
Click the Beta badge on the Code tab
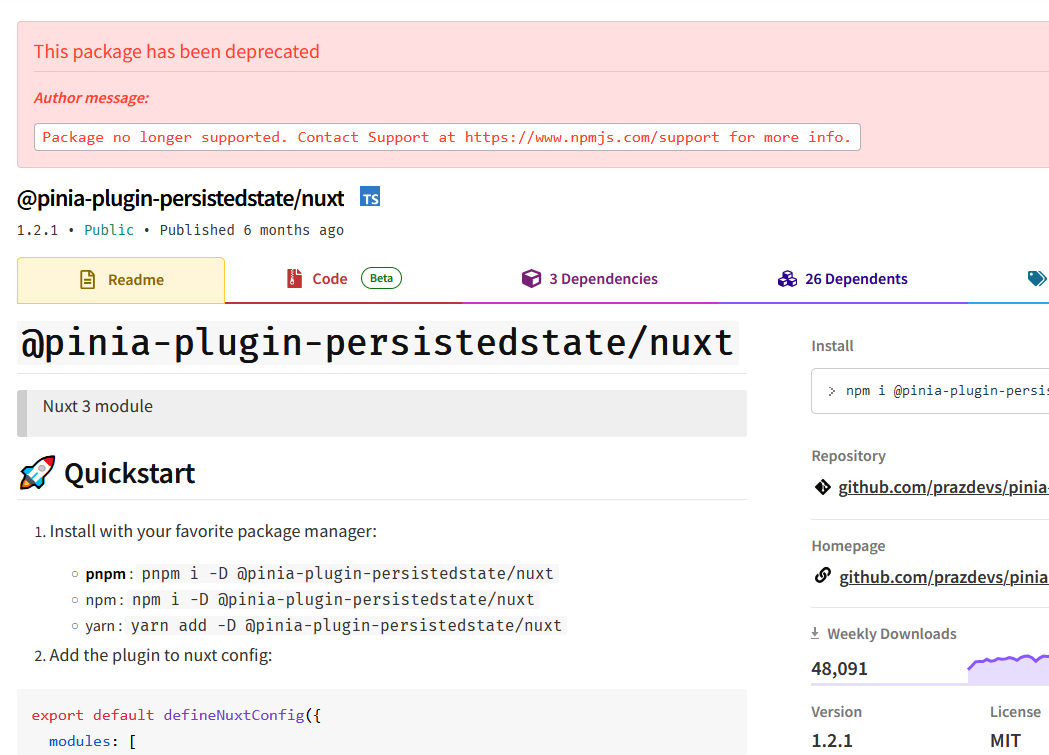click(x=381, y=278)
